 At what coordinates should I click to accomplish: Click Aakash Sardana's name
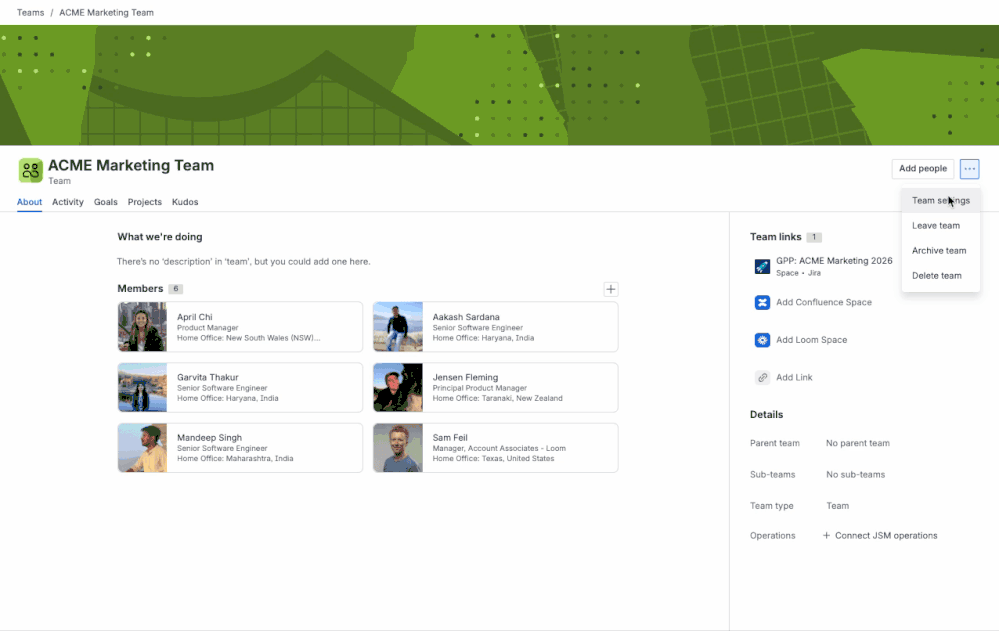[466, 317]
